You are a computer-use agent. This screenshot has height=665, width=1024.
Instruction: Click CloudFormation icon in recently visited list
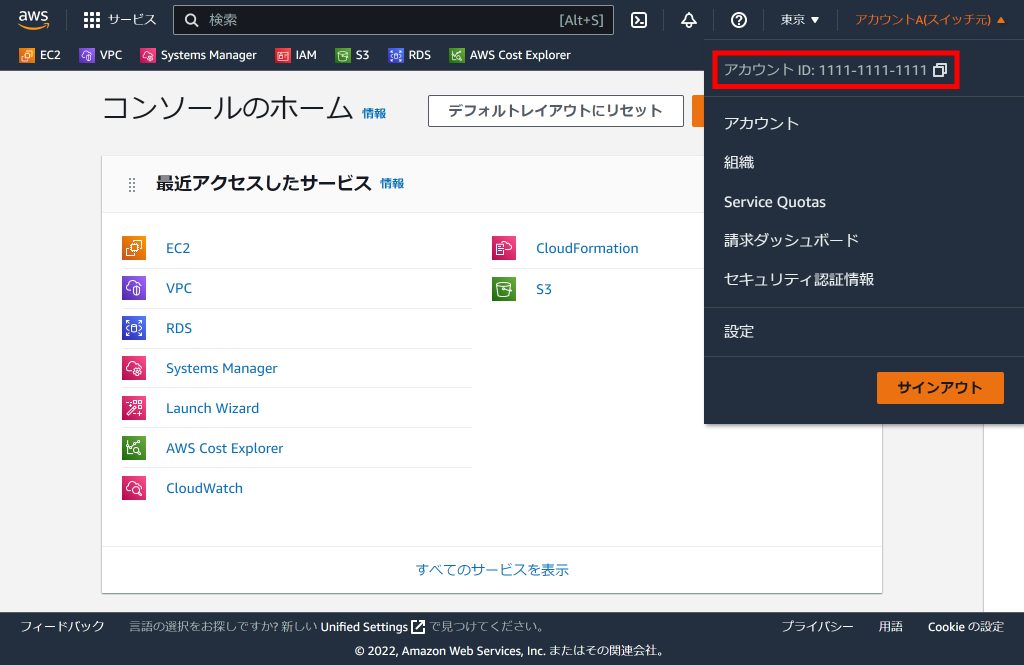click(x=504, y=248)
